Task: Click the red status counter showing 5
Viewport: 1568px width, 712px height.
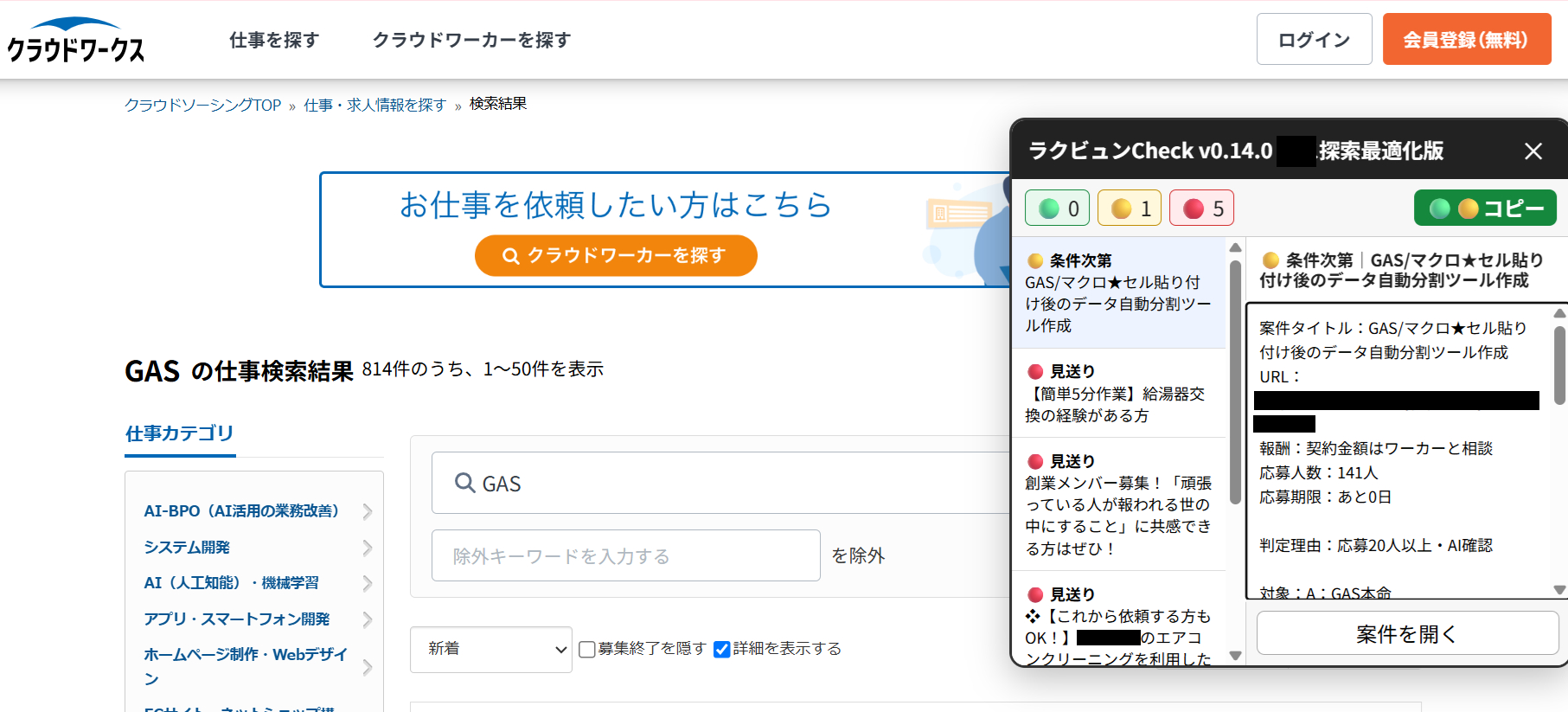Action: (1202, 208)
